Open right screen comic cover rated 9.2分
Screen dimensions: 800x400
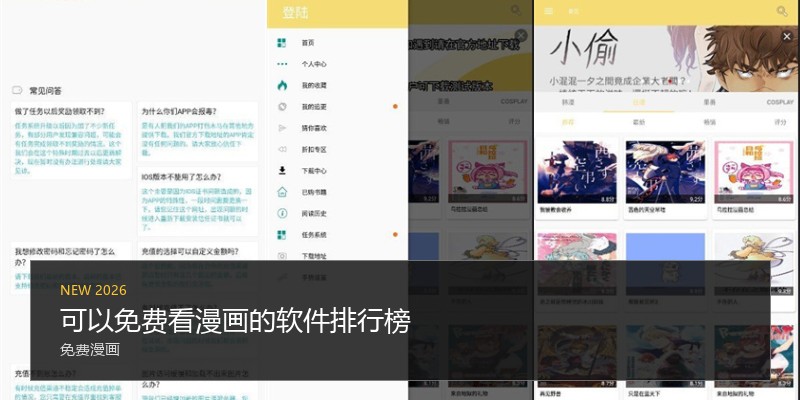click(x=665, y=172)
